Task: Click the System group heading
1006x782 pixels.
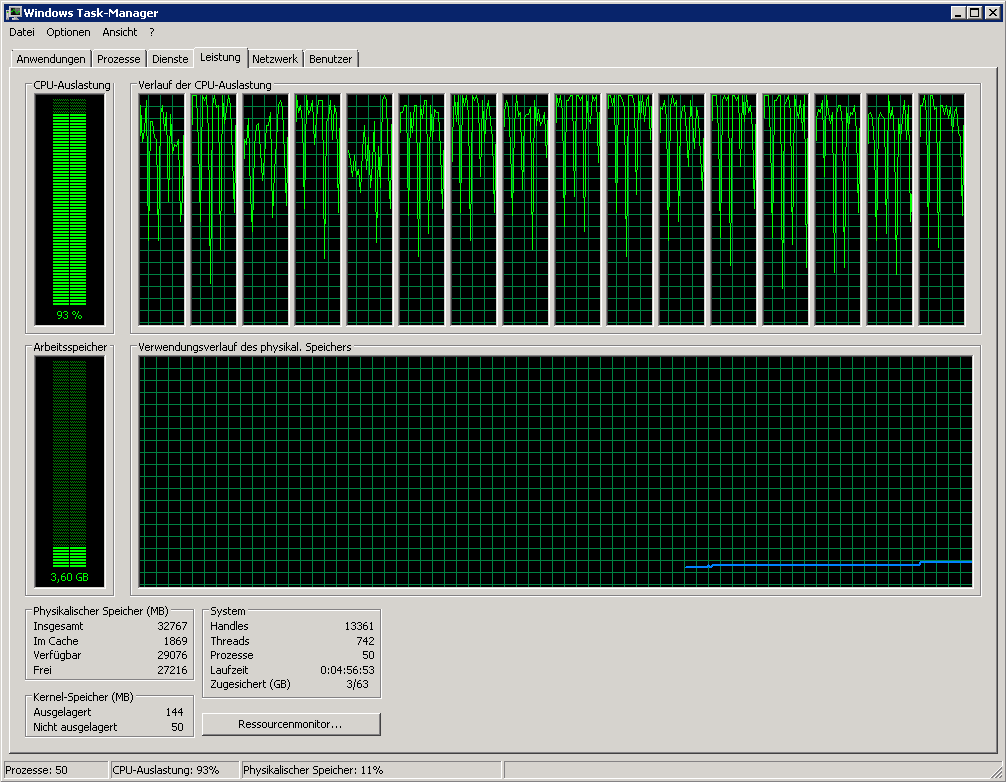Action: [228, 611]
